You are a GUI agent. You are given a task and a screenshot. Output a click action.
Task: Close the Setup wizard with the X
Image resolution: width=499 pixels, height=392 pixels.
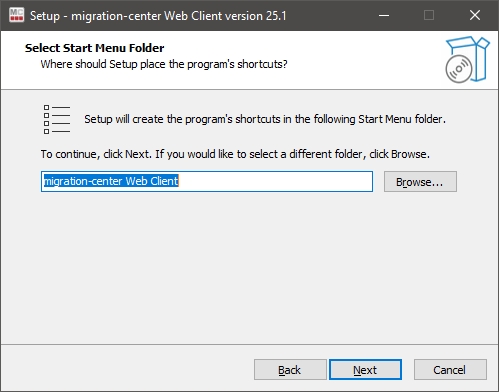coord(475,15)
